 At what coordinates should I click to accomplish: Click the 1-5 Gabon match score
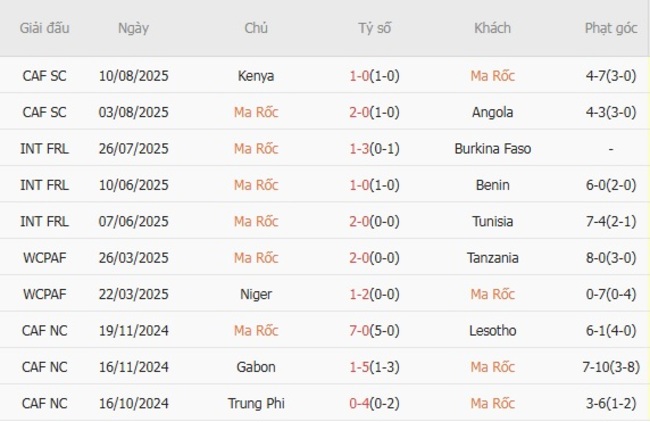(375, 367)
